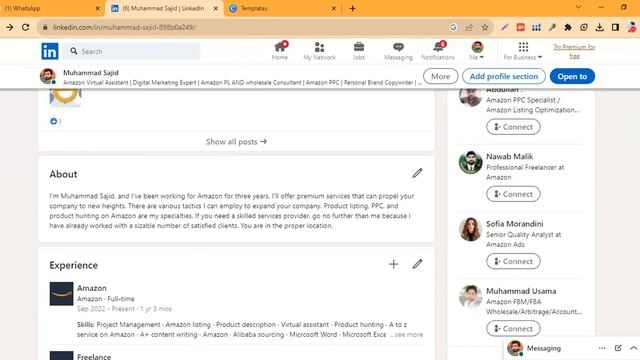Close the Templates tab
Screen dimensions: 640x360
(x=333, y=8)
